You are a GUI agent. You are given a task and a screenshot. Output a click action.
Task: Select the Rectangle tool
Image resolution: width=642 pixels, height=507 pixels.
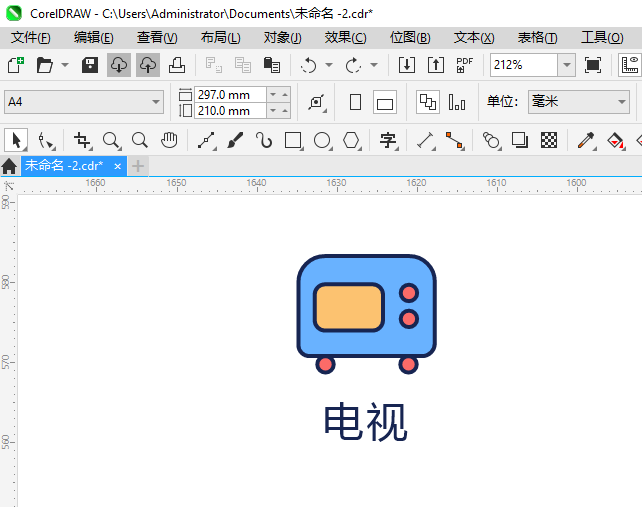tap(294, 140)
